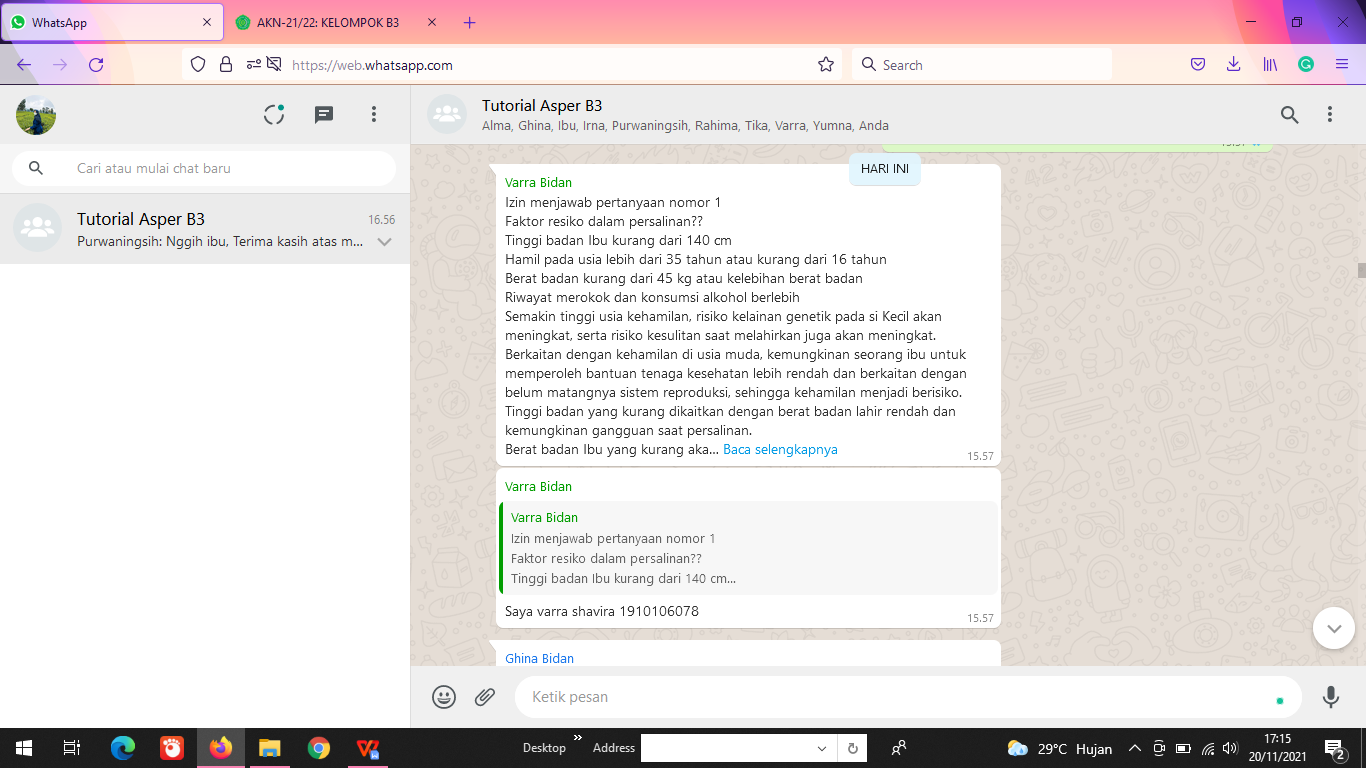This screenshot has height=768, width=1366.
Task: Go back with the browser back arrow
Action: tap(24, 65)
